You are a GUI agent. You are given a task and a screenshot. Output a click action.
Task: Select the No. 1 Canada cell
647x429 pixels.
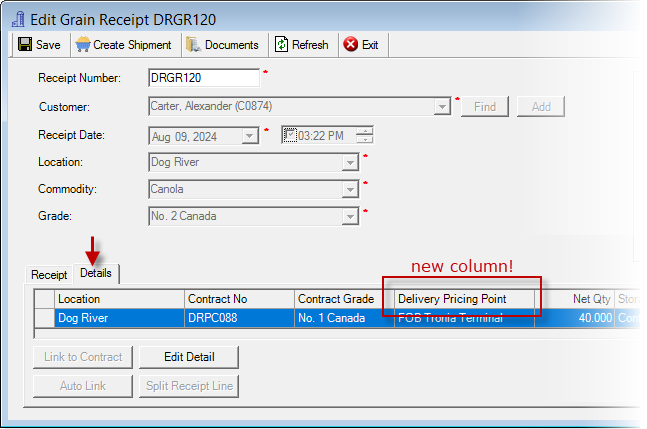coord(345,318)
